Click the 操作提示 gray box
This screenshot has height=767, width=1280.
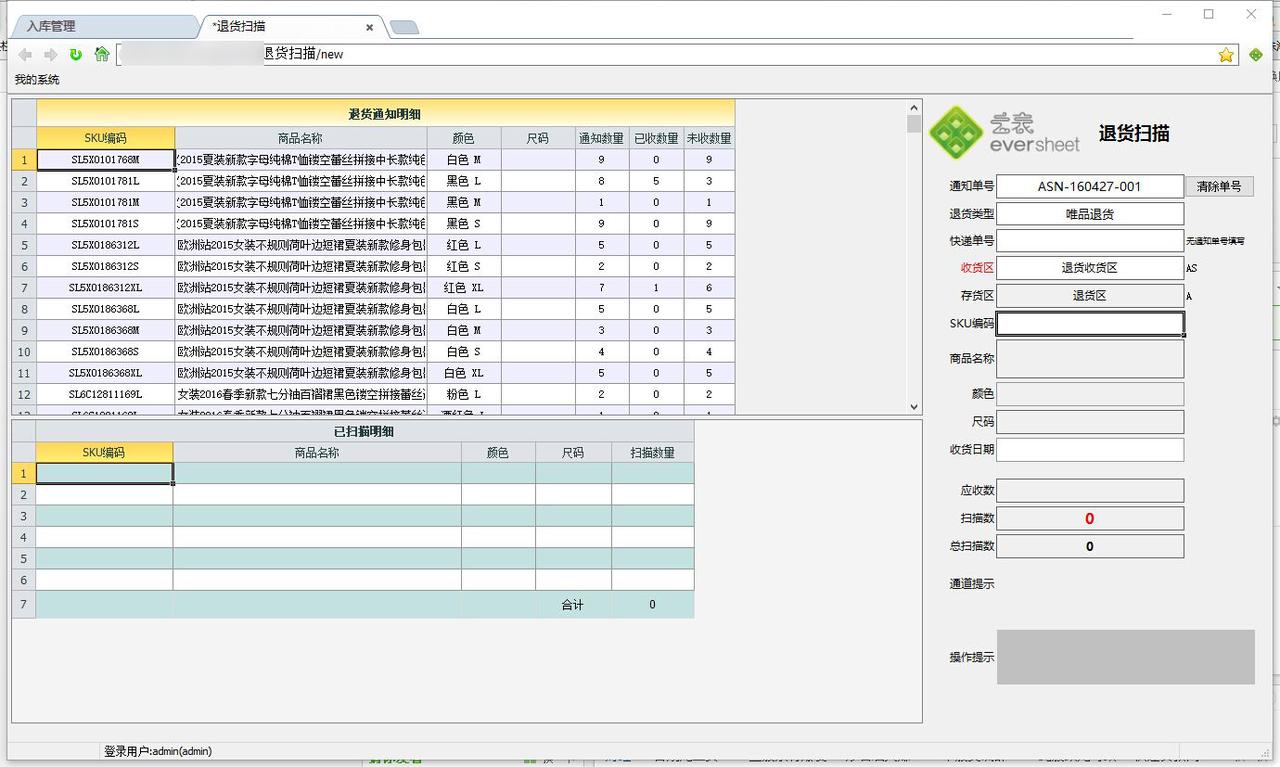click(1126, 657)
